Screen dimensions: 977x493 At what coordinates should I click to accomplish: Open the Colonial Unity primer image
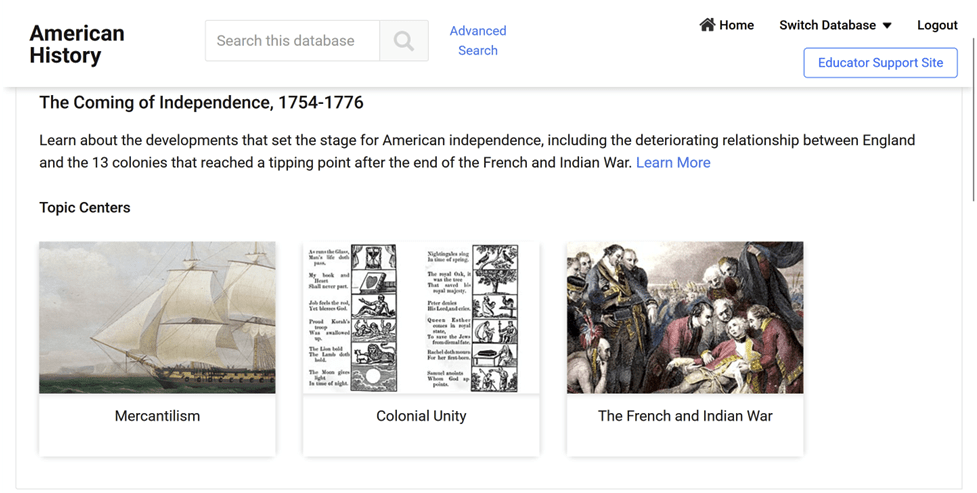pos(421,317)
